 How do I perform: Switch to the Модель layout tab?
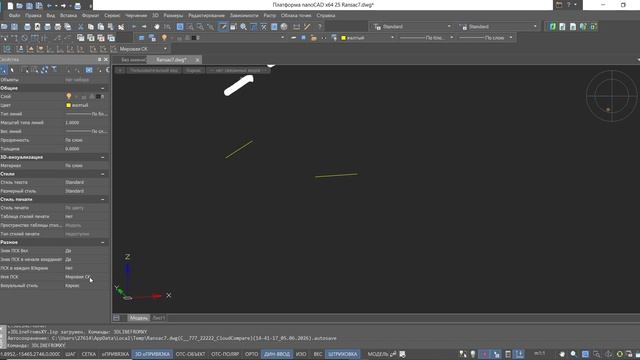pos(139,318)
